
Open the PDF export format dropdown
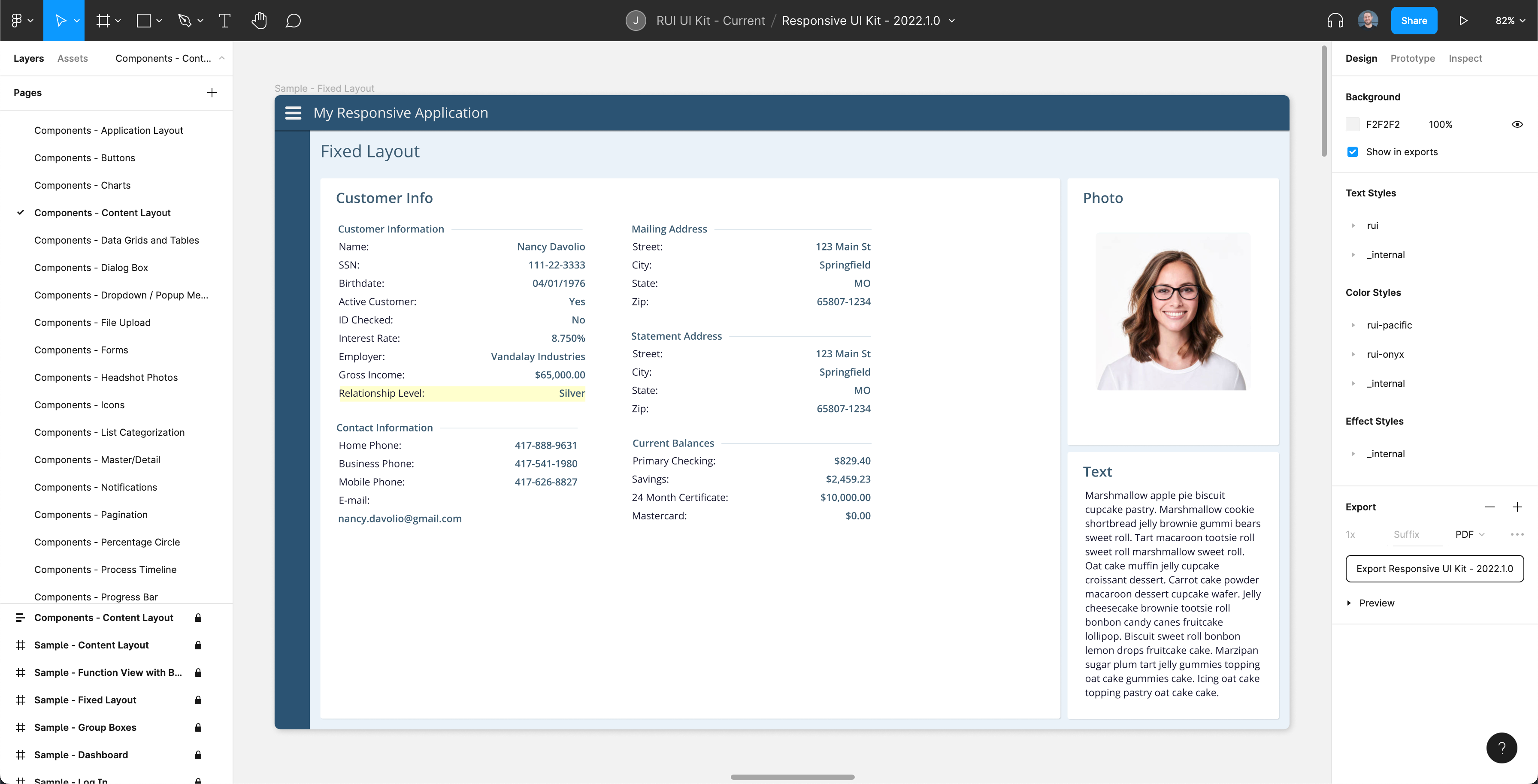pyautogui.click(x=1469, y=534)
